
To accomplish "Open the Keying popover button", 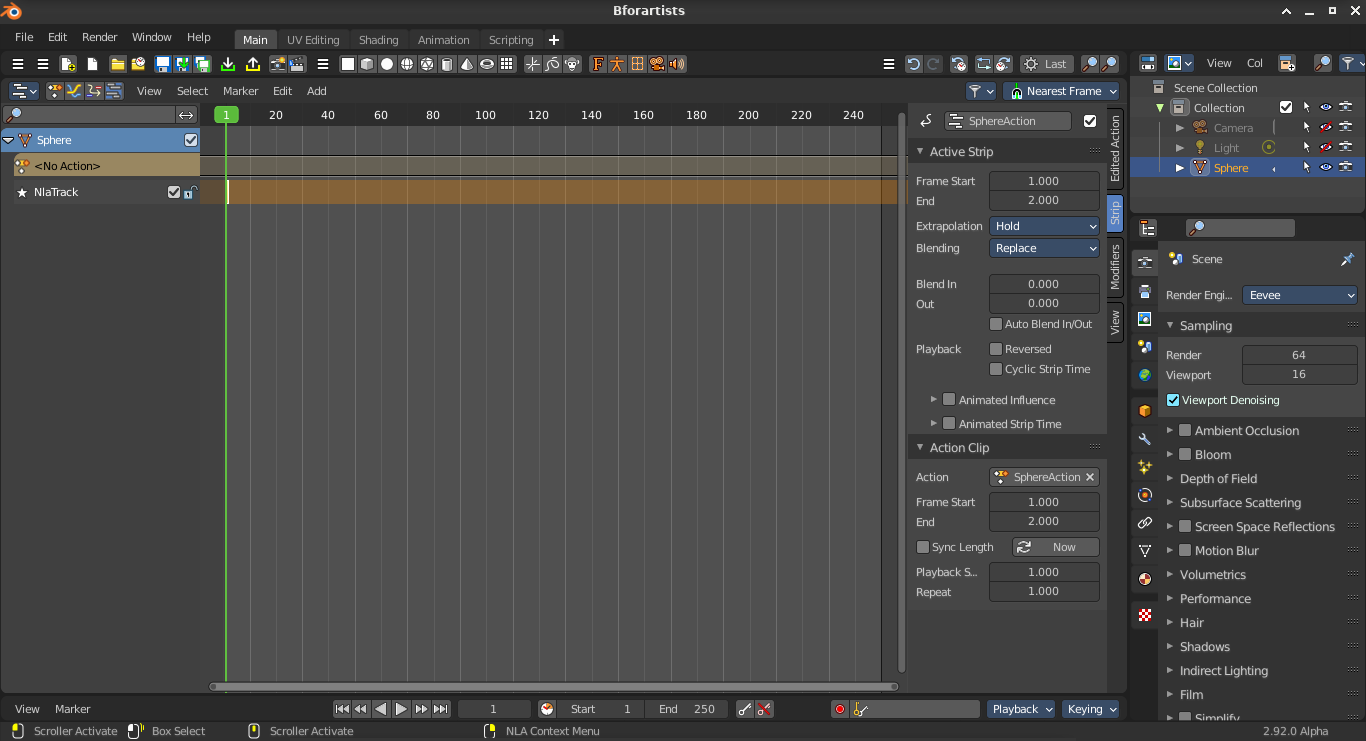I will click(1092, 709).
